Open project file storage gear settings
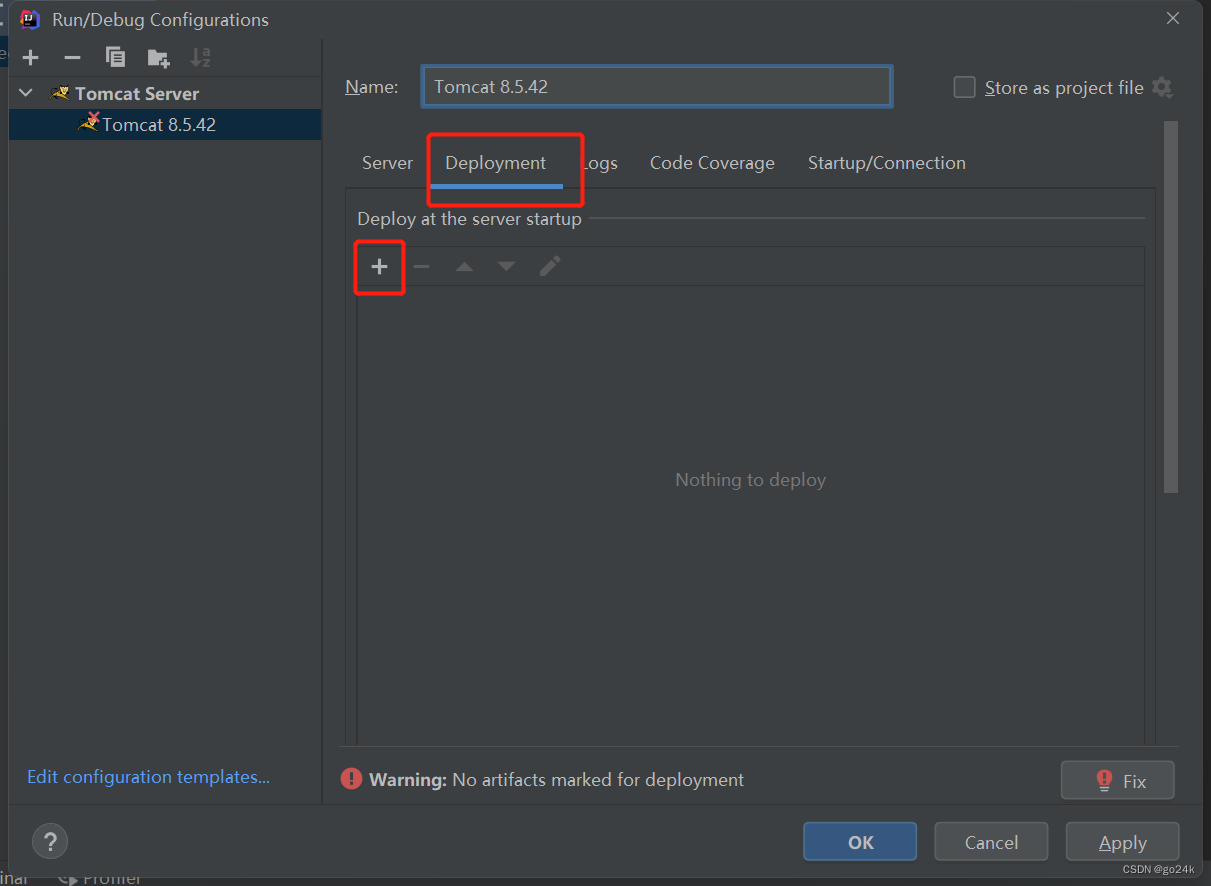 (1162, 87)
